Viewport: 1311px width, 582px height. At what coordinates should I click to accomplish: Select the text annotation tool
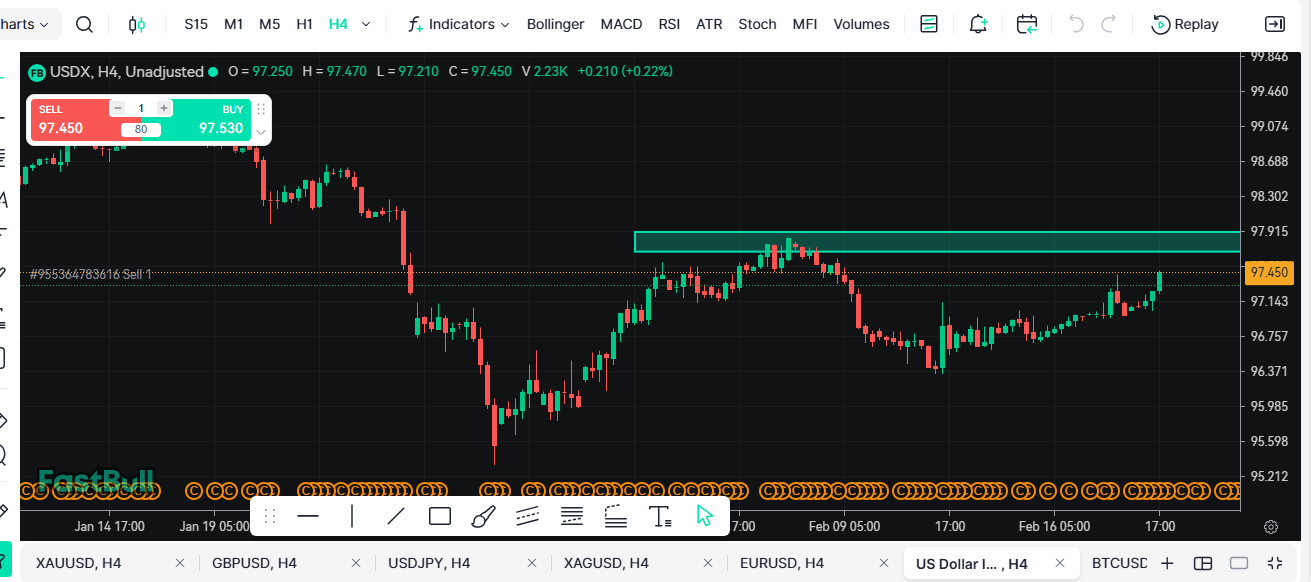[660, 516]
